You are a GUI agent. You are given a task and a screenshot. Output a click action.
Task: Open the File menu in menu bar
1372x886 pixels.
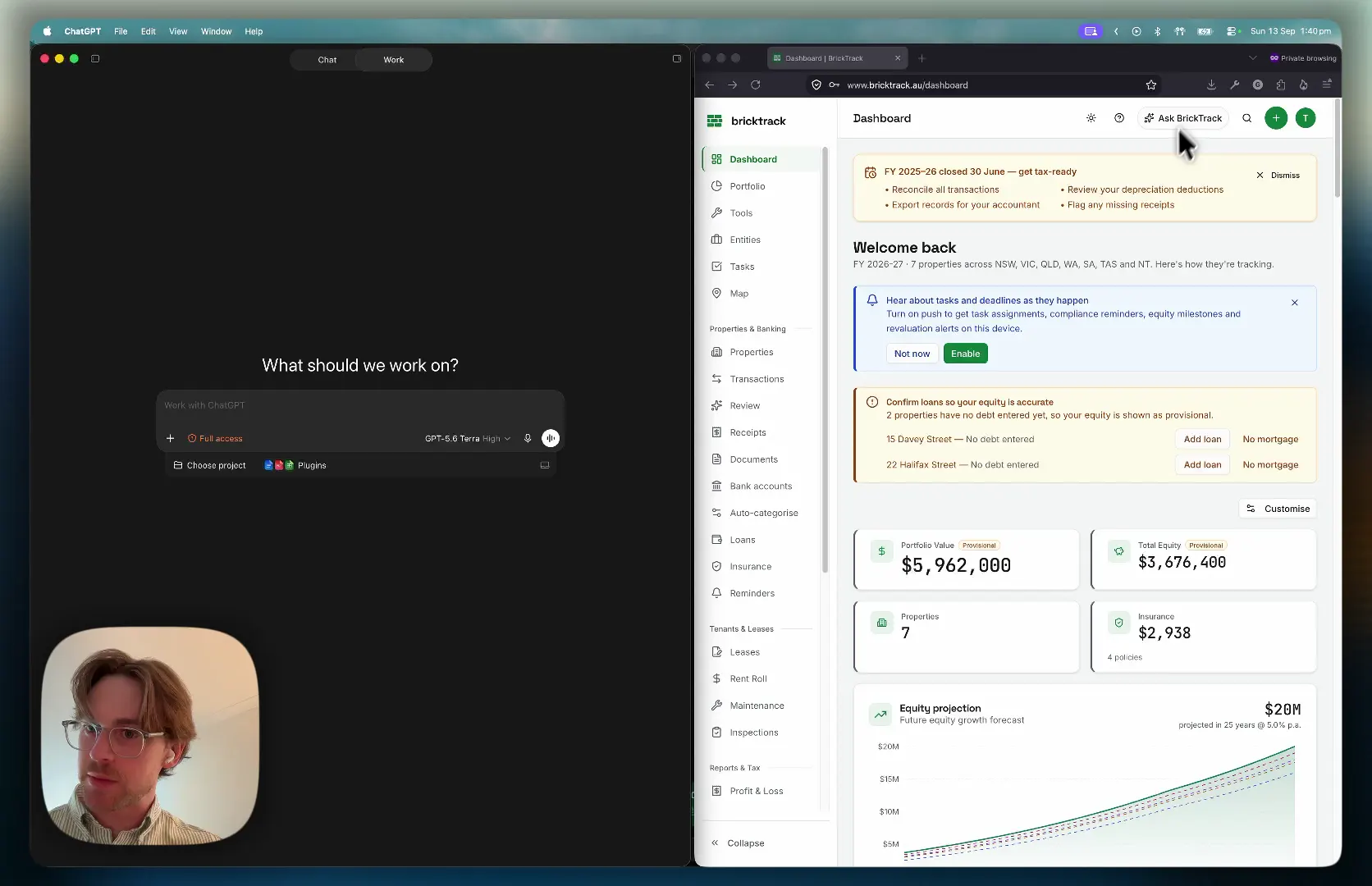(121, 31)
